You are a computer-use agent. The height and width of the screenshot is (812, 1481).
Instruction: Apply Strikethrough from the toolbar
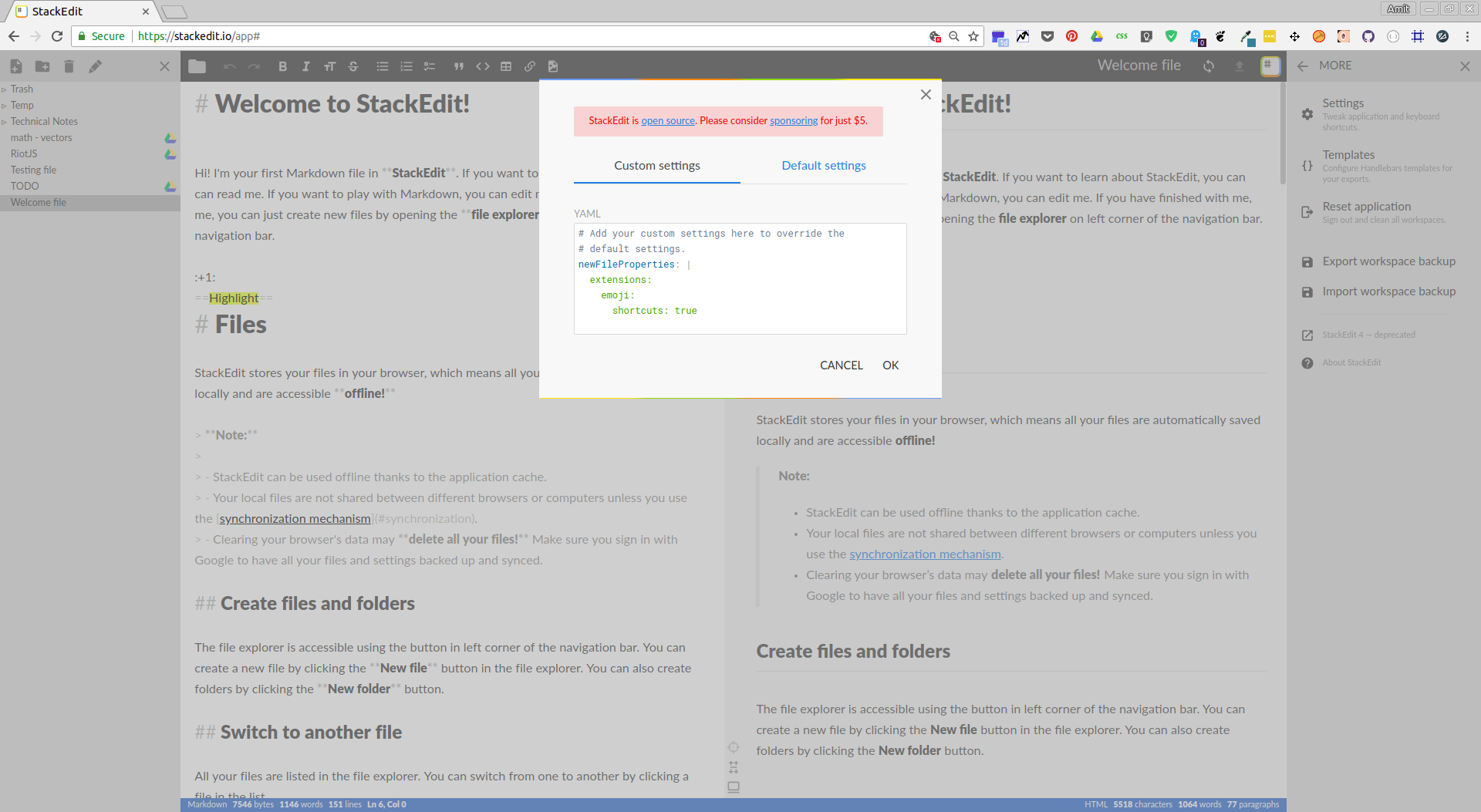coord(353,66)
